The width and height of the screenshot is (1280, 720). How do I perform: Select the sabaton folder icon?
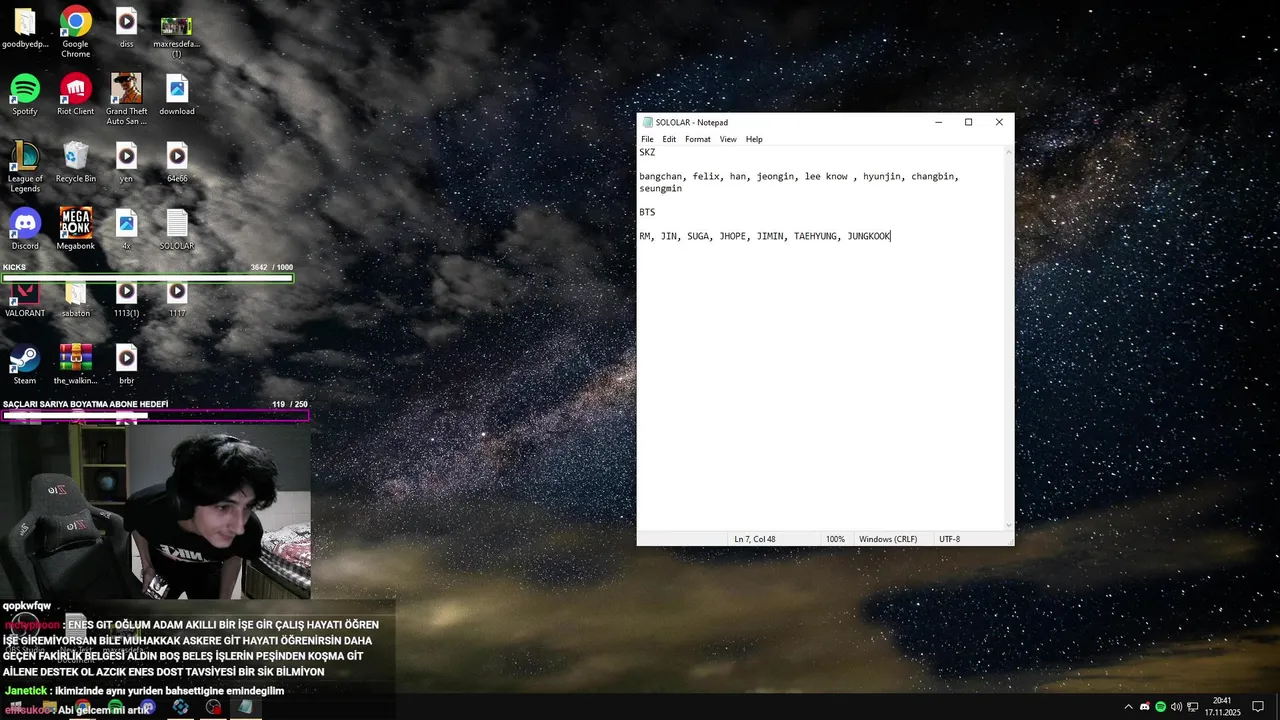click(75, 299)
